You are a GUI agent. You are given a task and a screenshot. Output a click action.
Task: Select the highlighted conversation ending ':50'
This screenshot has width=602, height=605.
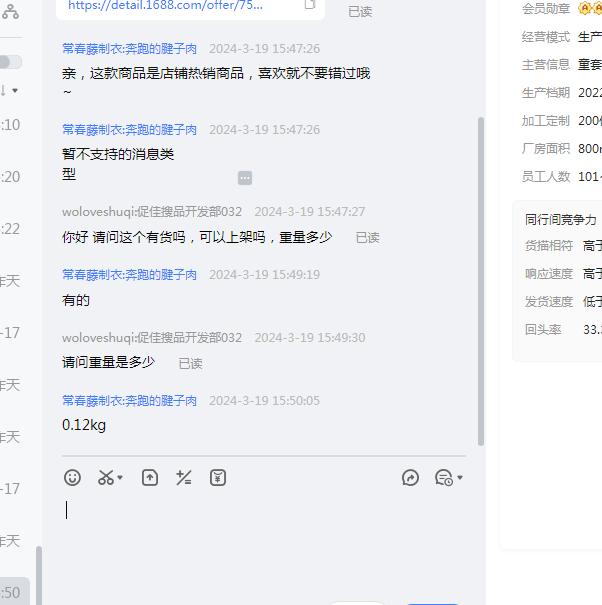(x=14, y=592)
